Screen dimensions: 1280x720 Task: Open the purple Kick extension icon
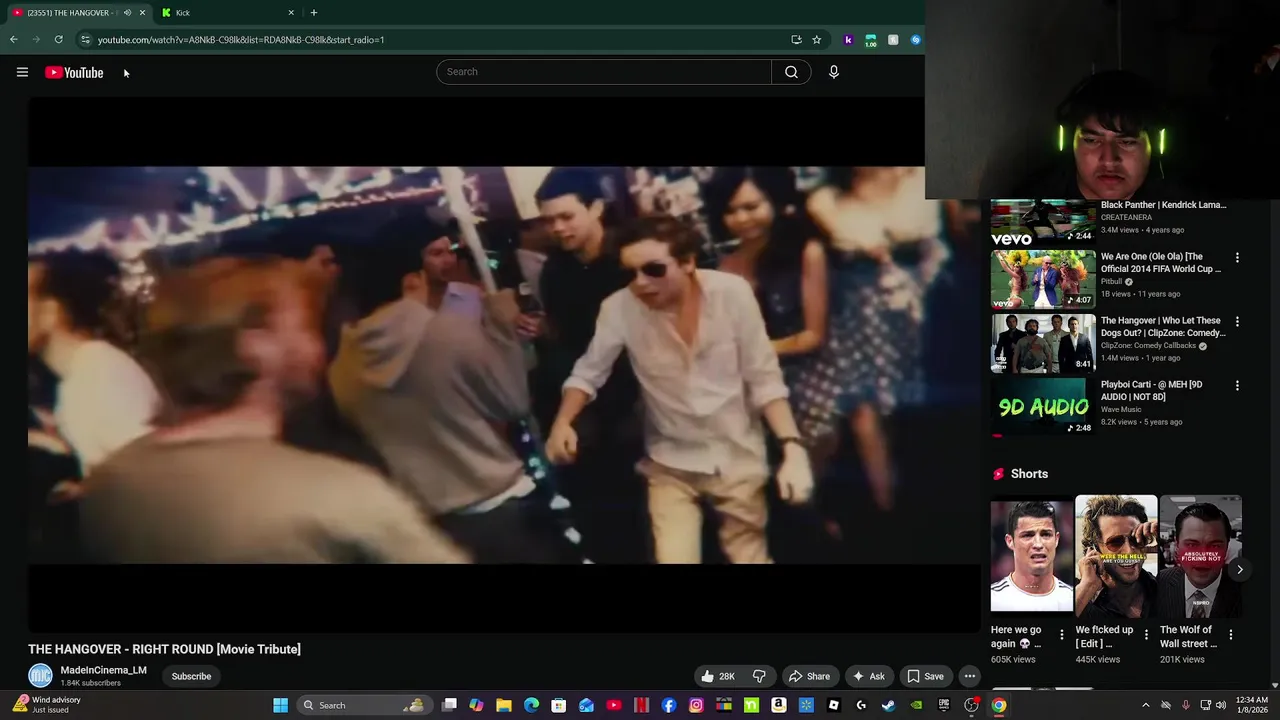click(848, 40)
